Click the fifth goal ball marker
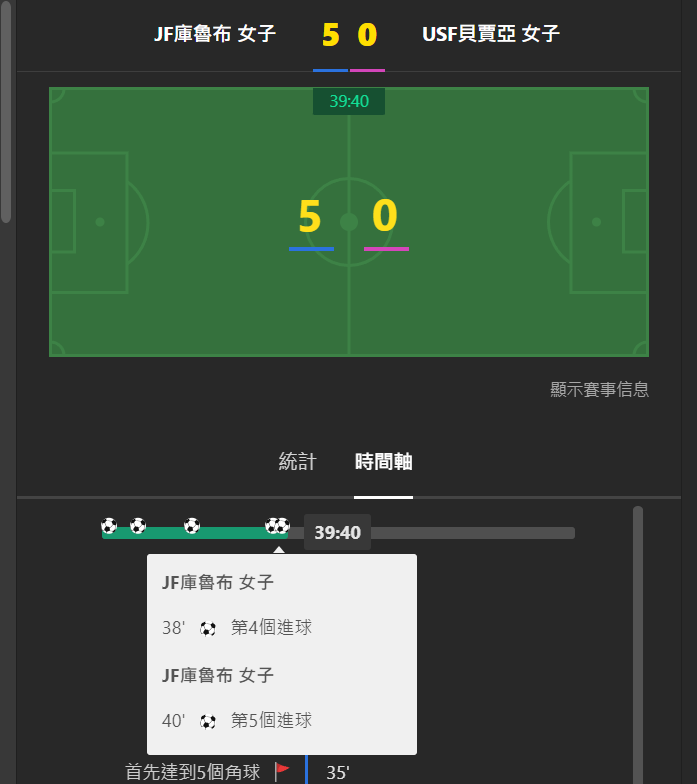Image resolution: width=697 pixels, height=784 pixels. [282, 526]
